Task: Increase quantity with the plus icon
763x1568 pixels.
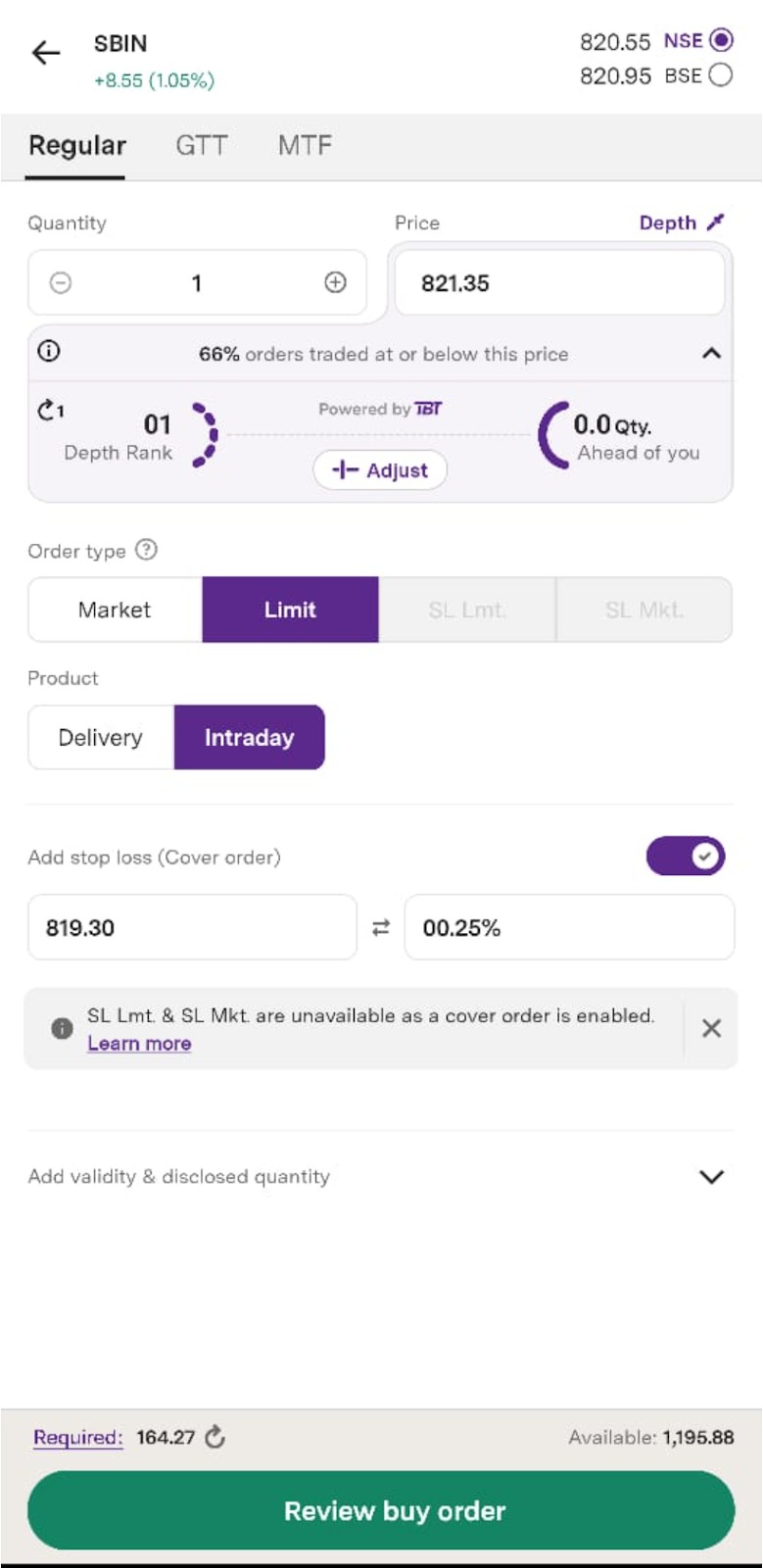Action: coord(335,283)
